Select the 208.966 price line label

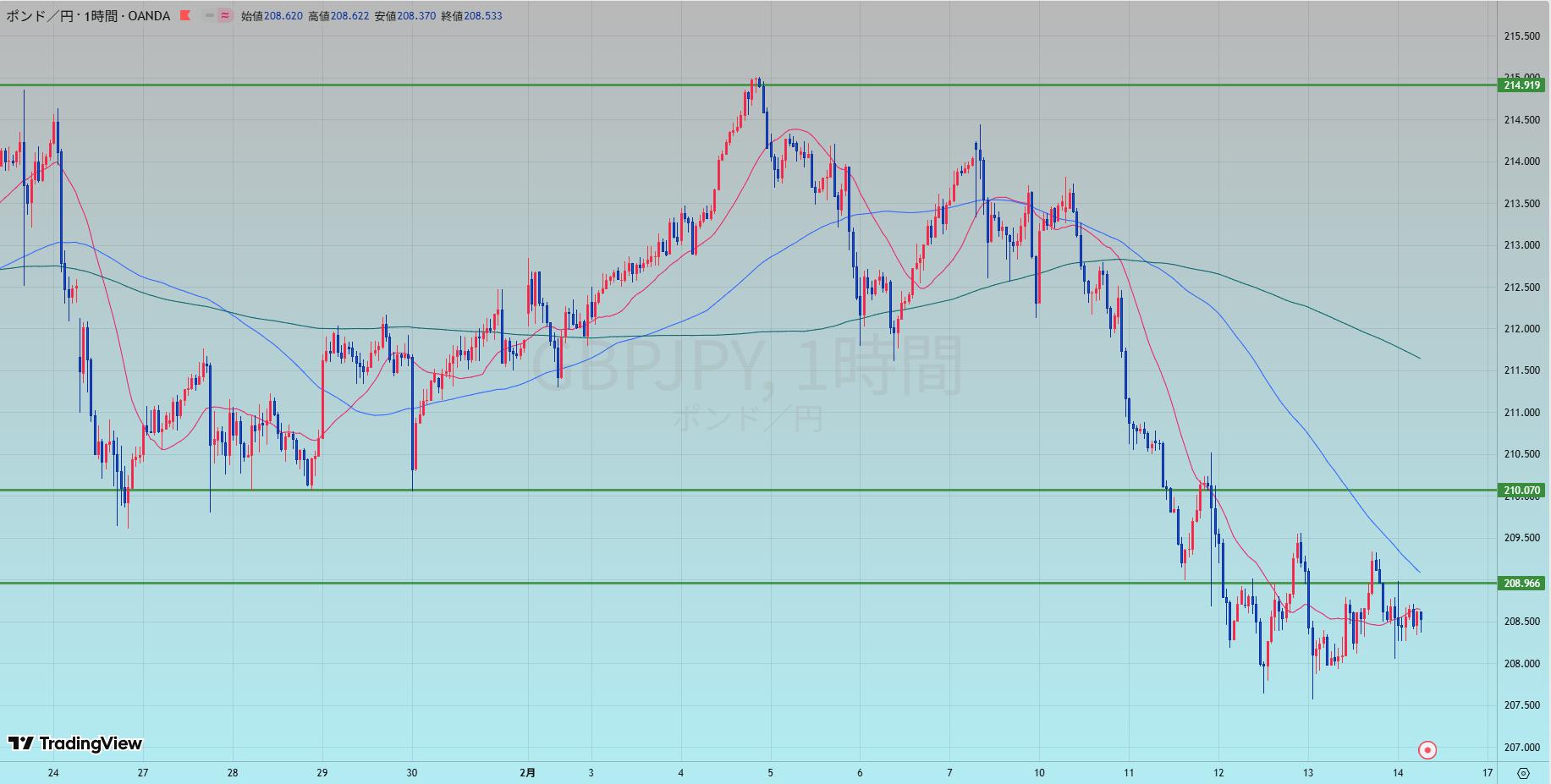1521,583
